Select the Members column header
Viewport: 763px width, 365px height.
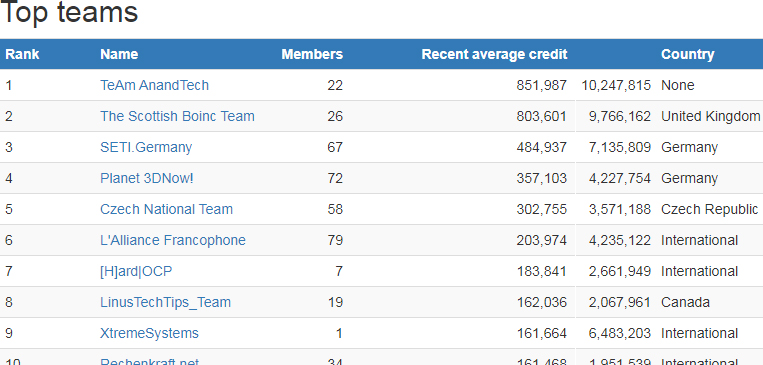click(x=312, y=54)
